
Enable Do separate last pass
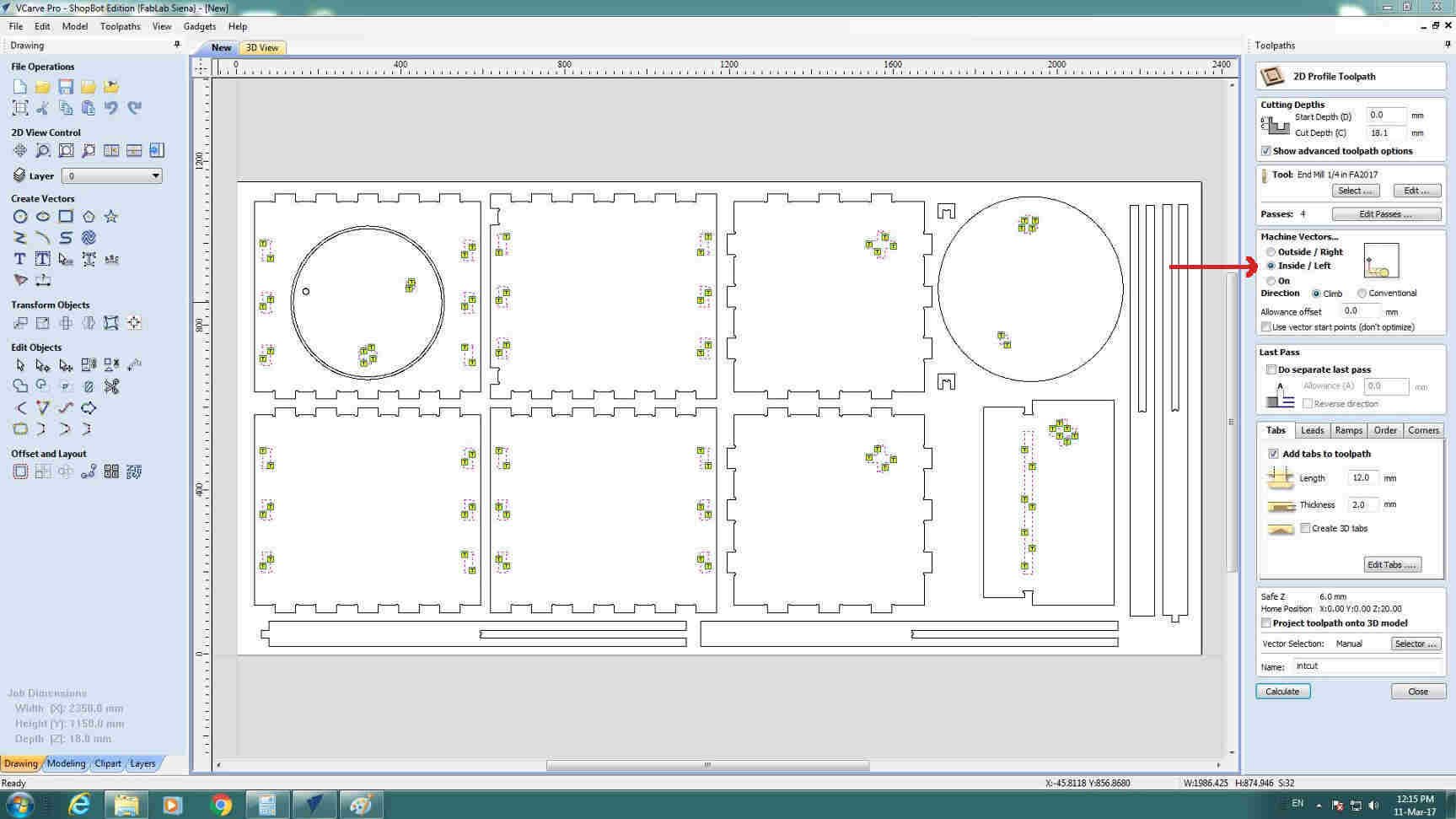click(x=1271, y=369)
